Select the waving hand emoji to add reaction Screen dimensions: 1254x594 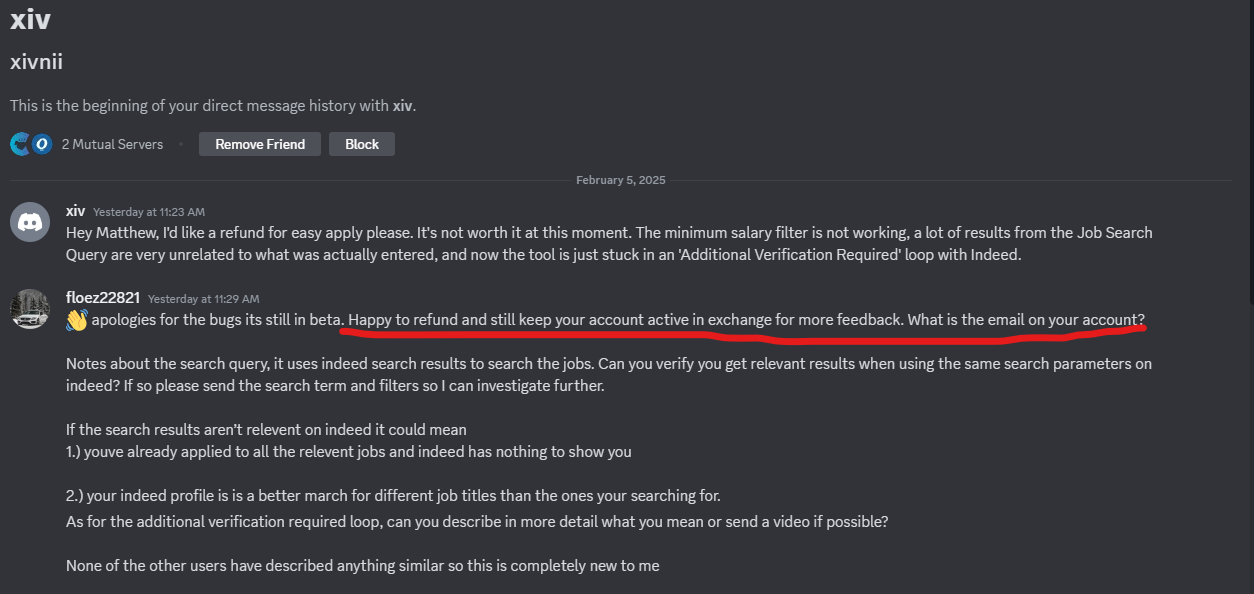pos(73,318)
